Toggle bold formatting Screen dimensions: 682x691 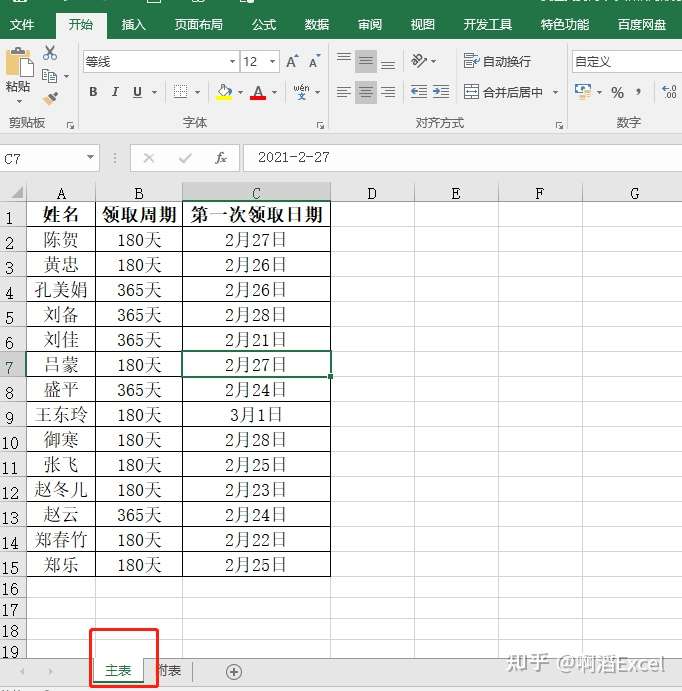tap(93, 92)
